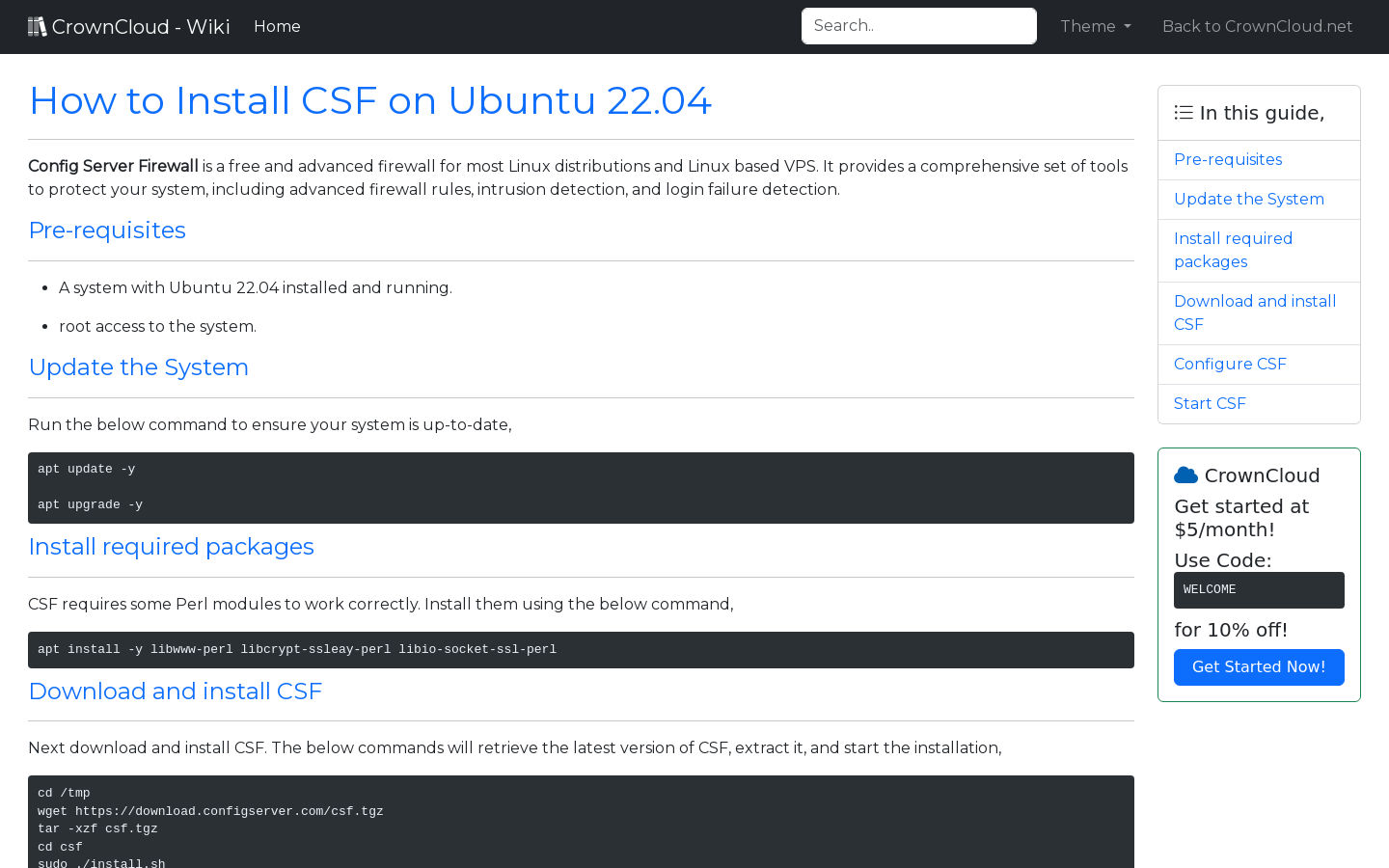Click inside the Search field
This screenshot has width=1389, height=868.
(x=918, y=26)
